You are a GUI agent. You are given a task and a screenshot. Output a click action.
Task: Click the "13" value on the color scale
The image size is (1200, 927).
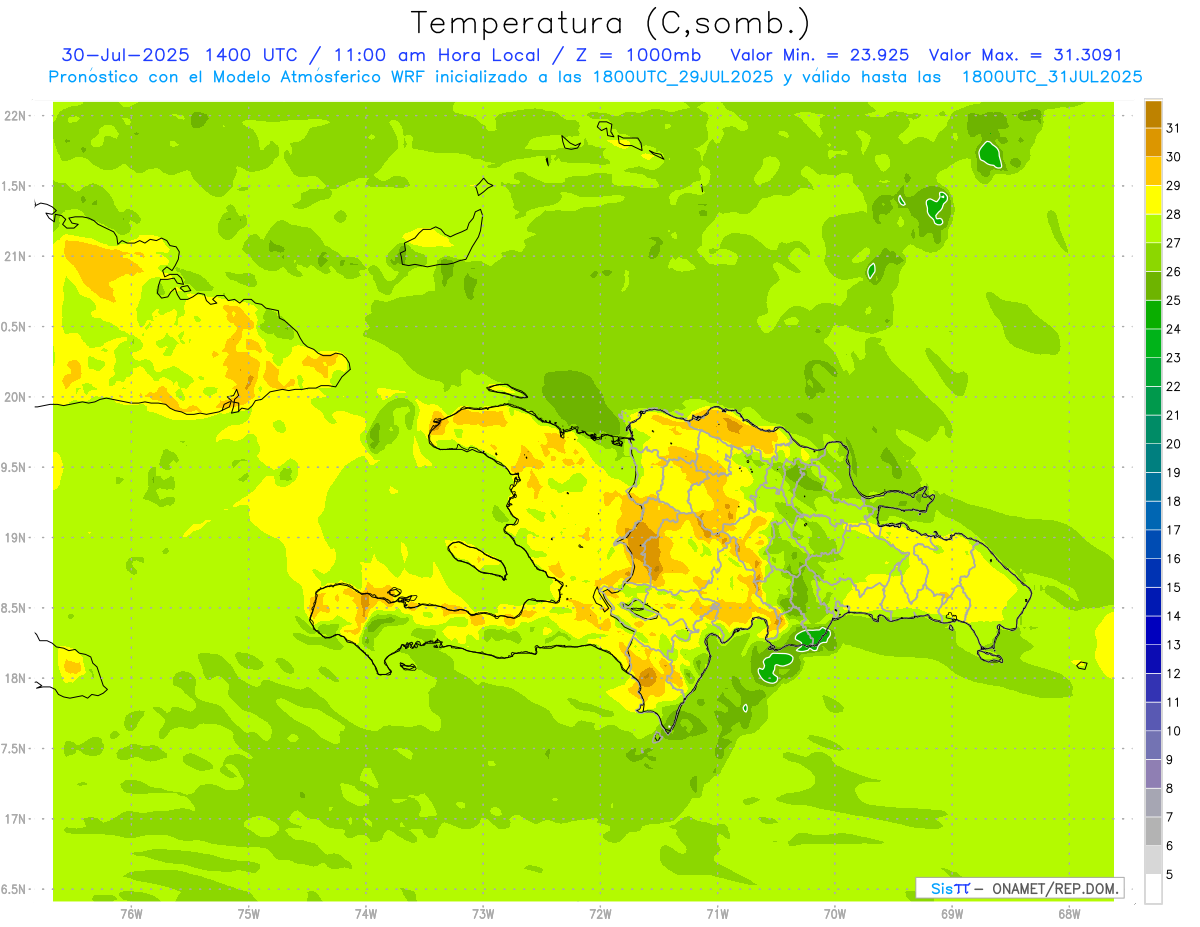pos(1174,645)
